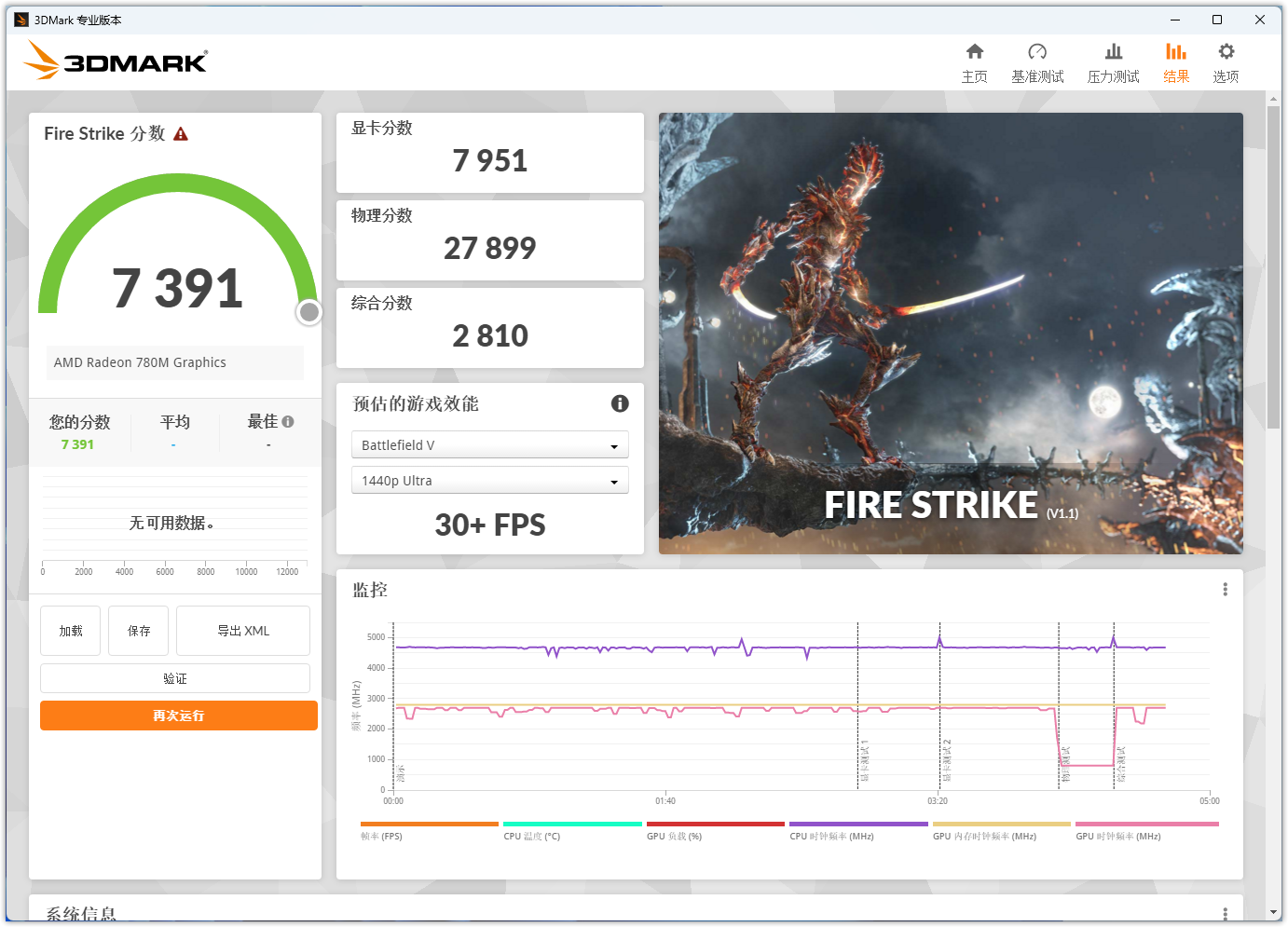Click the 显卡分数 7 951 card
Screen dimensions: 1288x927
pos(490,153)
